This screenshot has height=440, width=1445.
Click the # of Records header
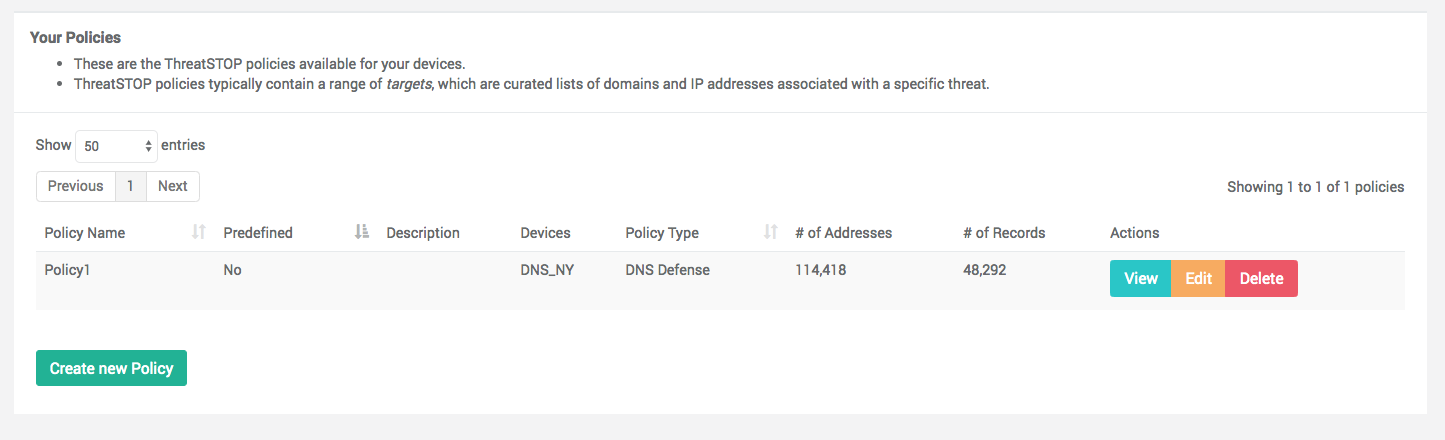point(1004,233)
